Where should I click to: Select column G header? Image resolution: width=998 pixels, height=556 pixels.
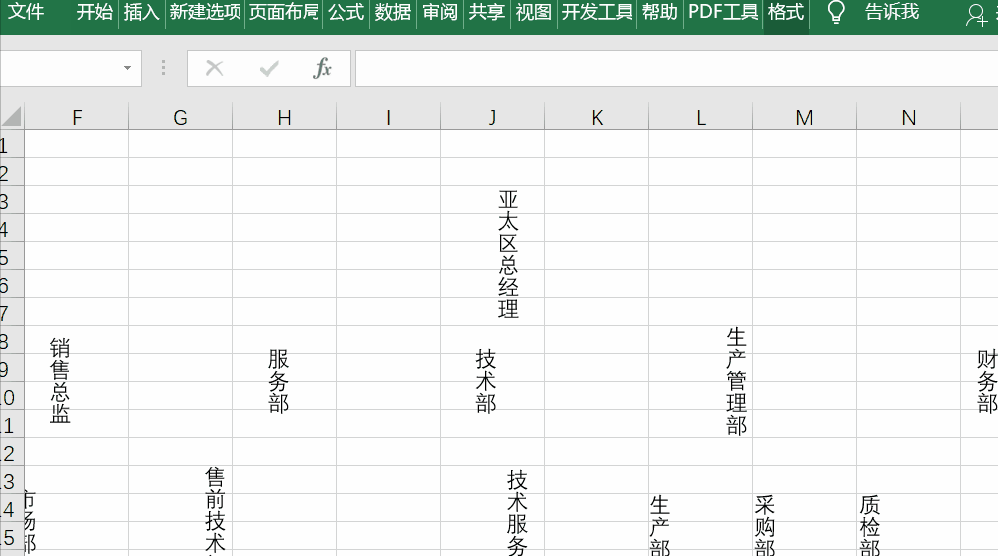(x=181, y=117)
